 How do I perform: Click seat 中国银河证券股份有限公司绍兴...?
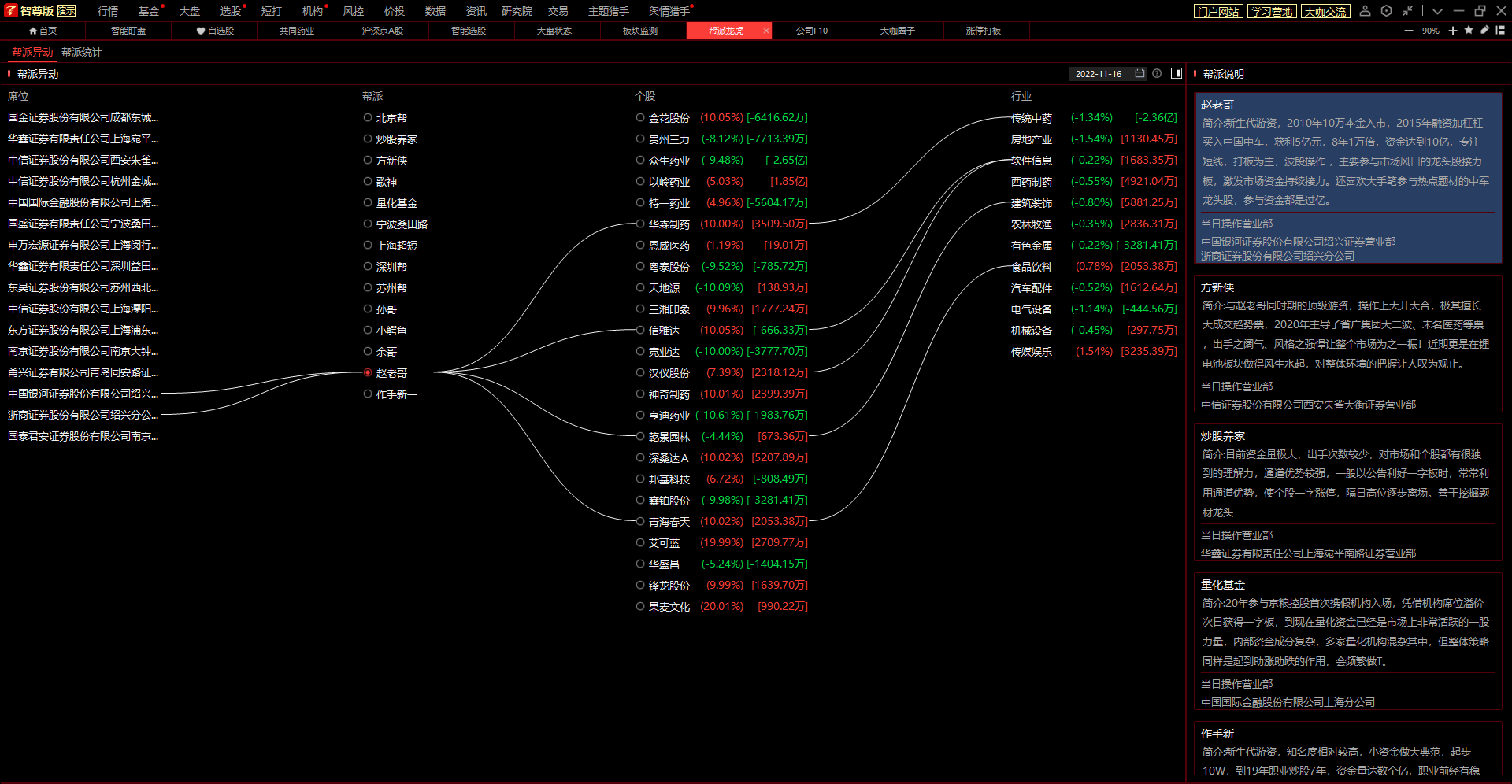pos(83,394)
